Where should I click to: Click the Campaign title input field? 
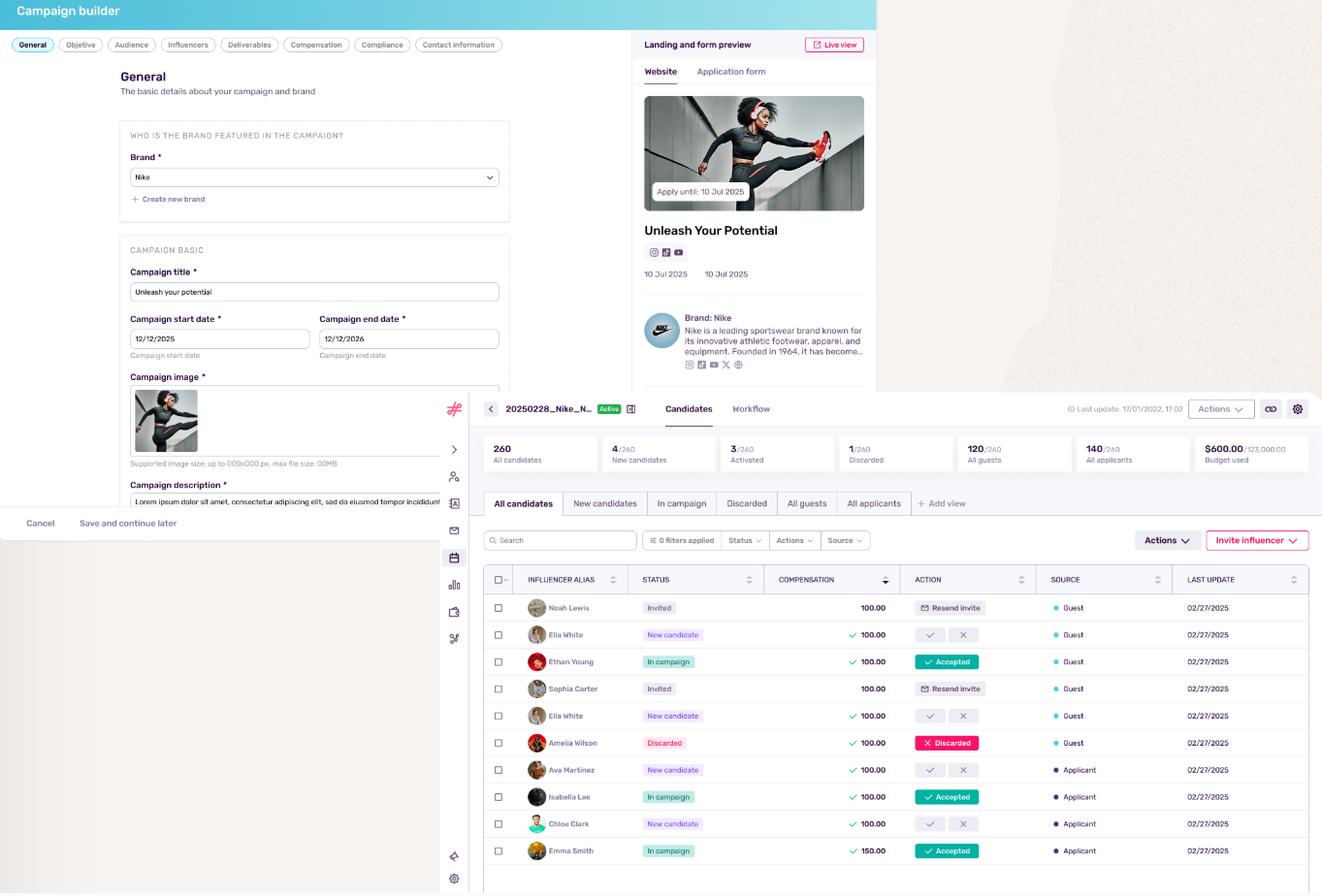point(314,292)
